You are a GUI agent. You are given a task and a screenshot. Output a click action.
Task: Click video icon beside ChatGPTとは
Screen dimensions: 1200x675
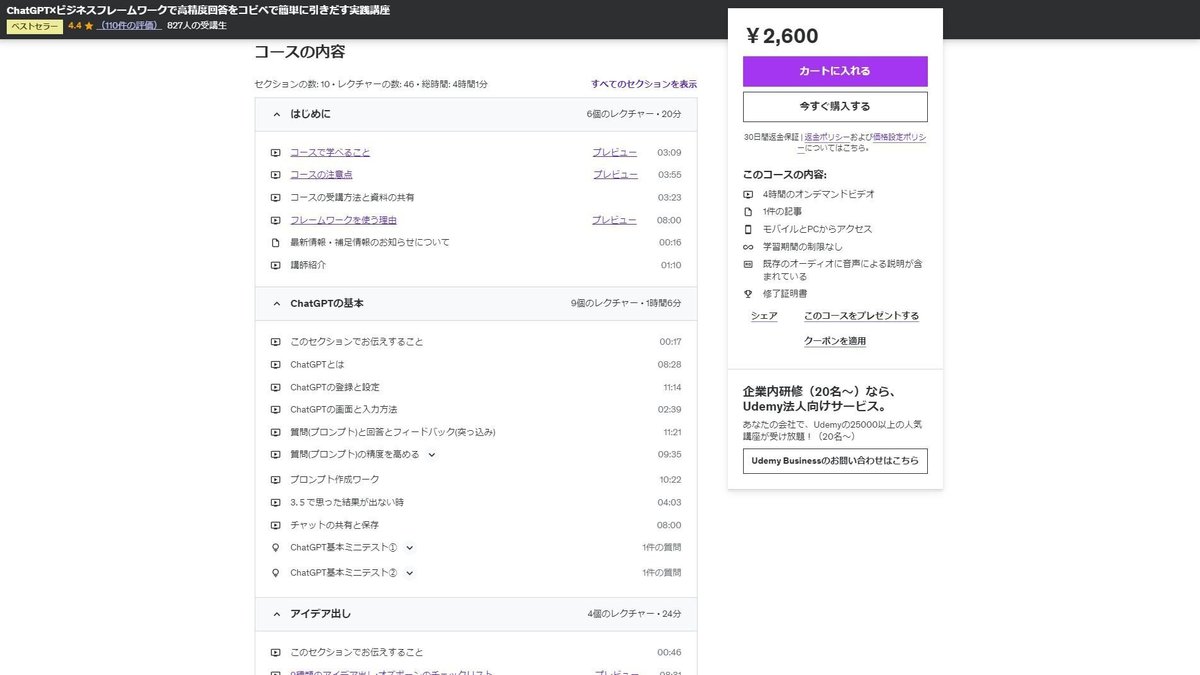[x=276, y=365]
